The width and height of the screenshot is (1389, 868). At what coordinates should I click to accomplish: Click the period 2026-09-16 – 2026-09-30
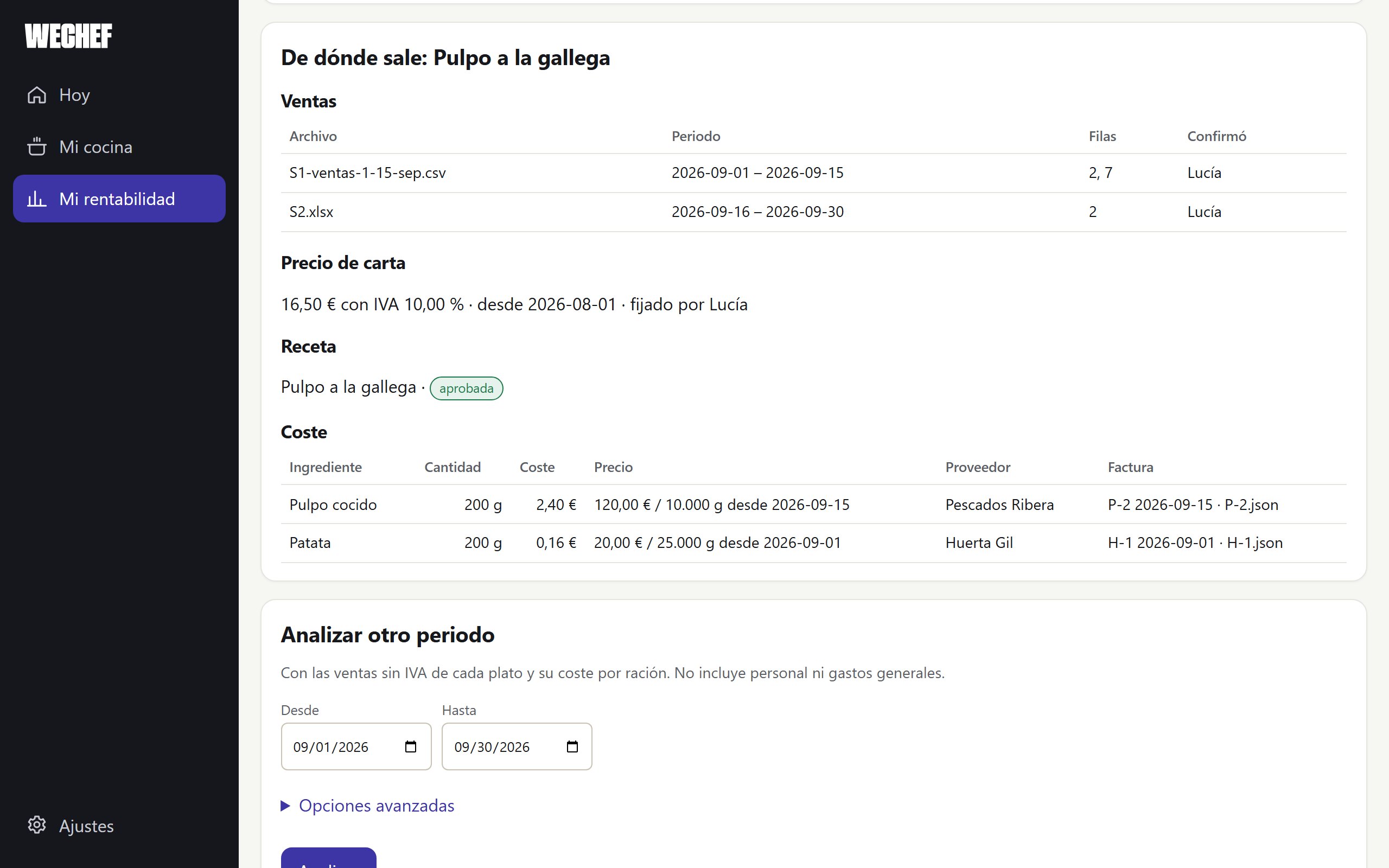click(x=757, y=212)
